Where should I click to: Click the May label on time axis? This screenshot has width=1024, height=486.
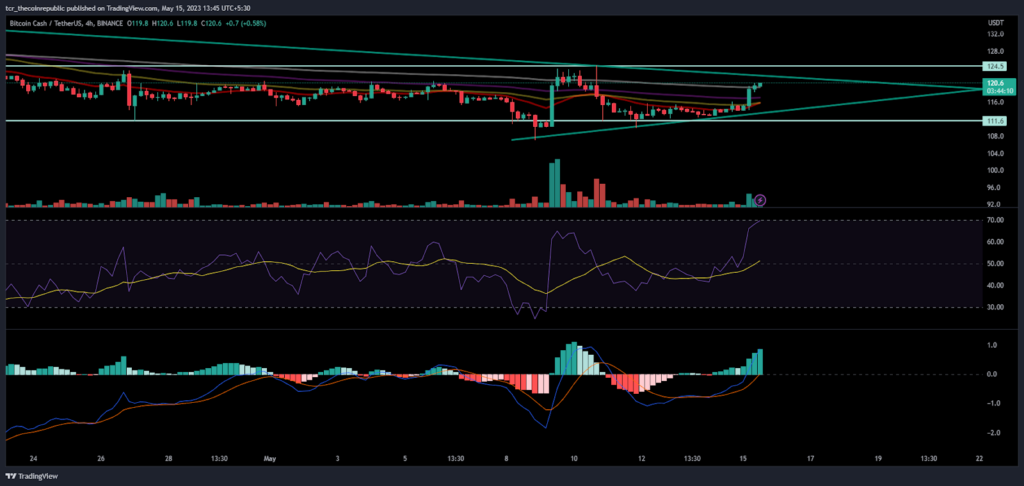tap(269, 459)
